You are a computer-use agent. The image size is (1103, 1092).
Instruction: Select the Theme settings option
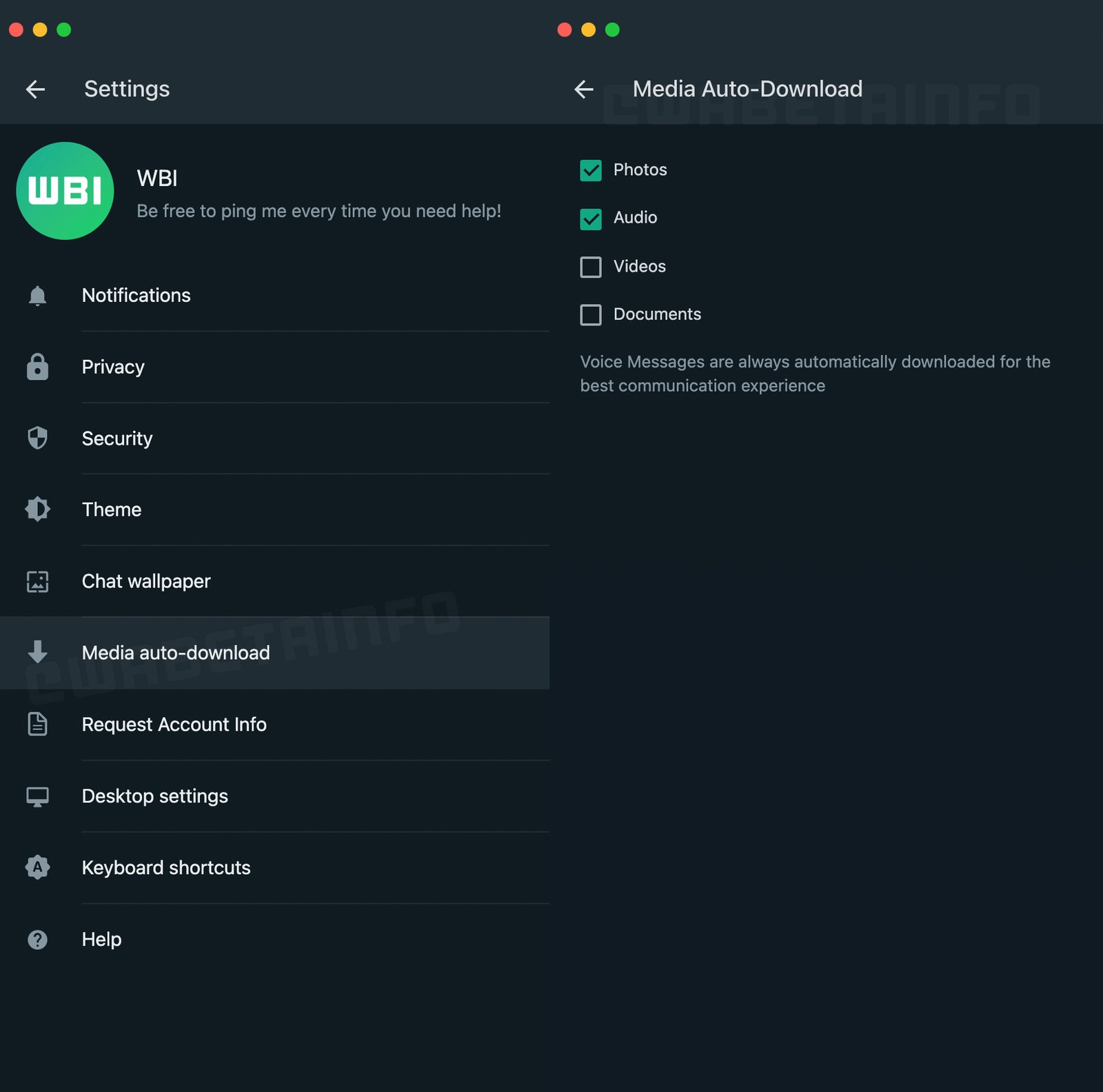click(112, 509)
